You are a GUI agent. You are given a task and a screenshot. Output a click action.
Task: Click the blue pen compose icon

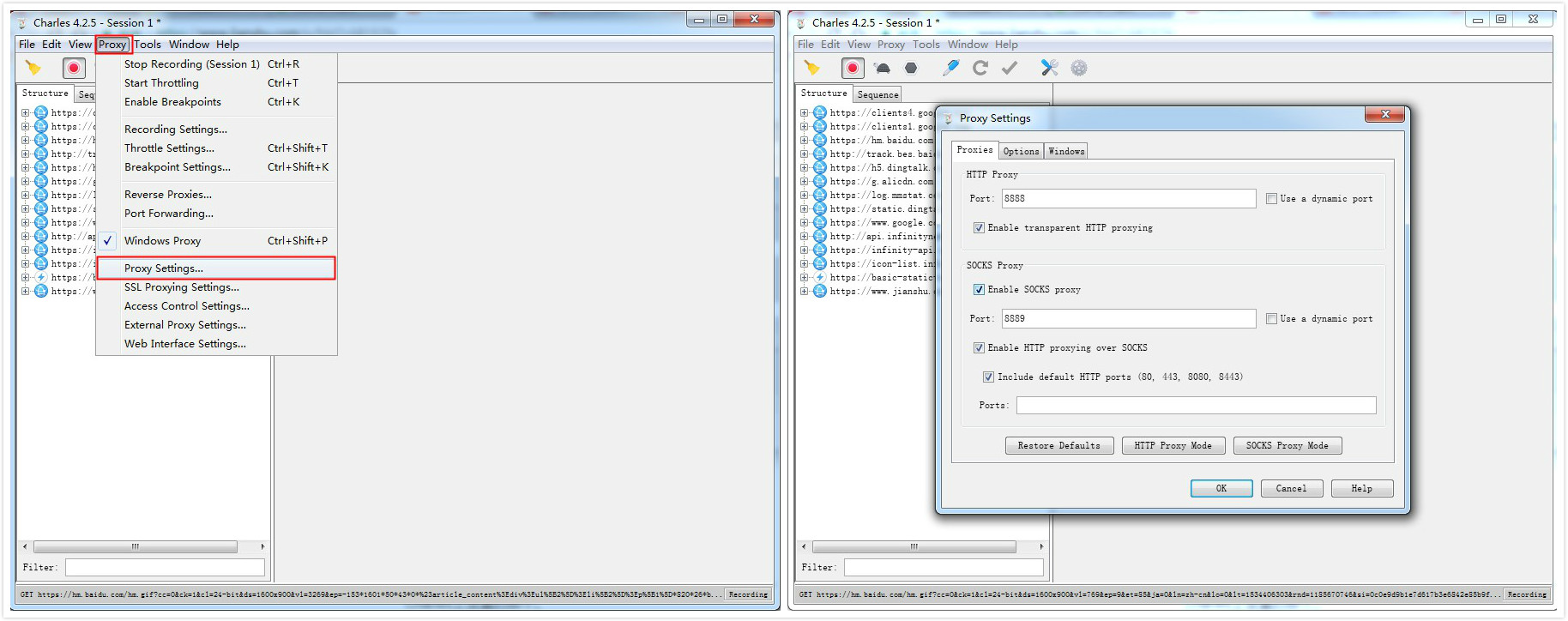950,69
